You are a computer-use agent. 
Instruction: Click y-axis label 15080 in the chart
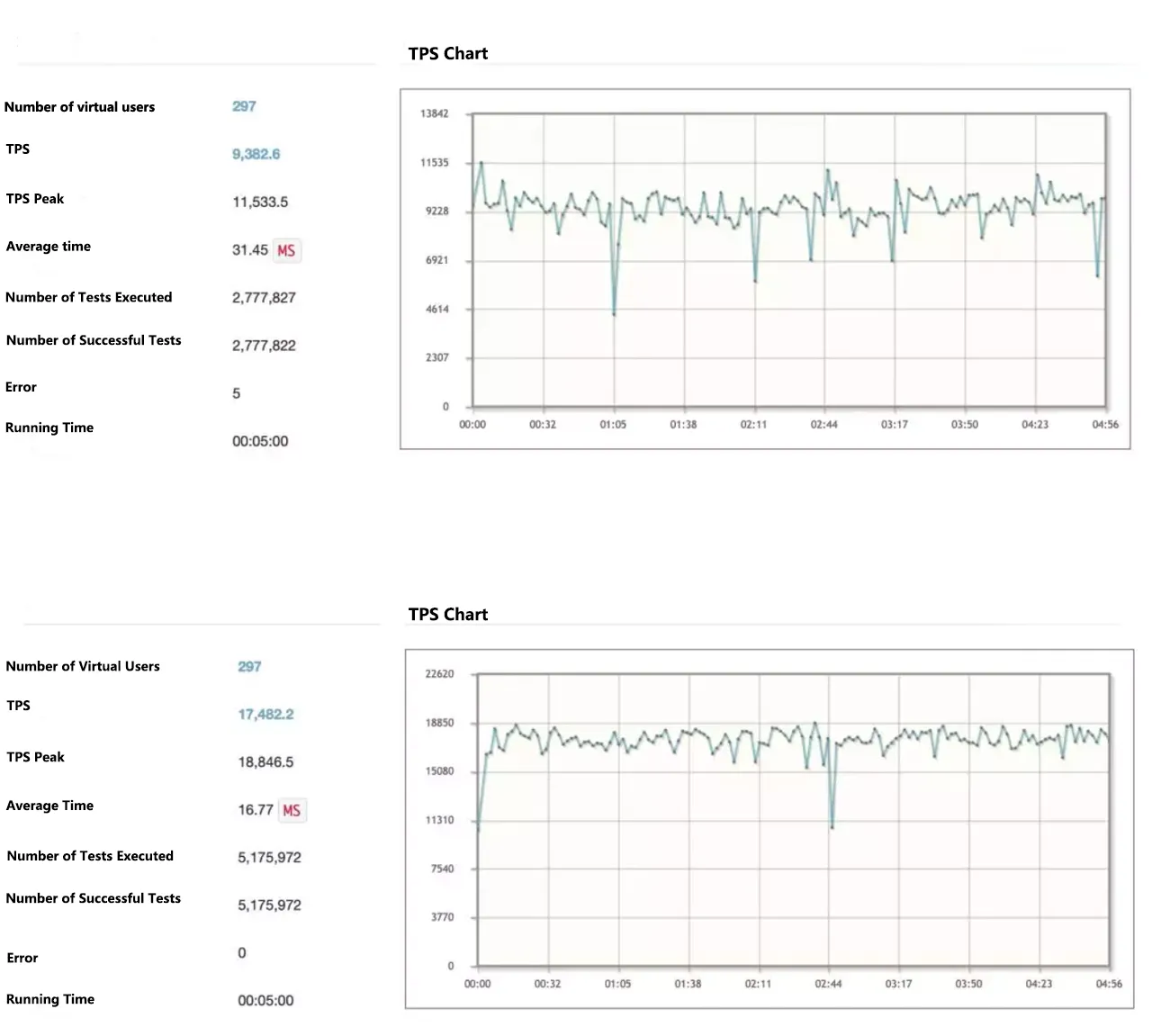point(439,771)
